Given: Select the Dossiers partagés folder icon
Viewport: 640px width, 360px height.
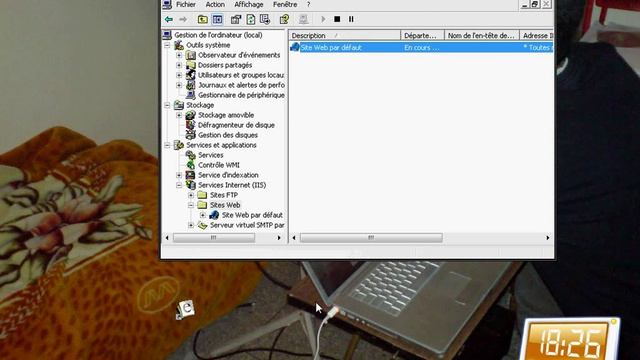Looking at the screenshot, I should coord(191,65).
